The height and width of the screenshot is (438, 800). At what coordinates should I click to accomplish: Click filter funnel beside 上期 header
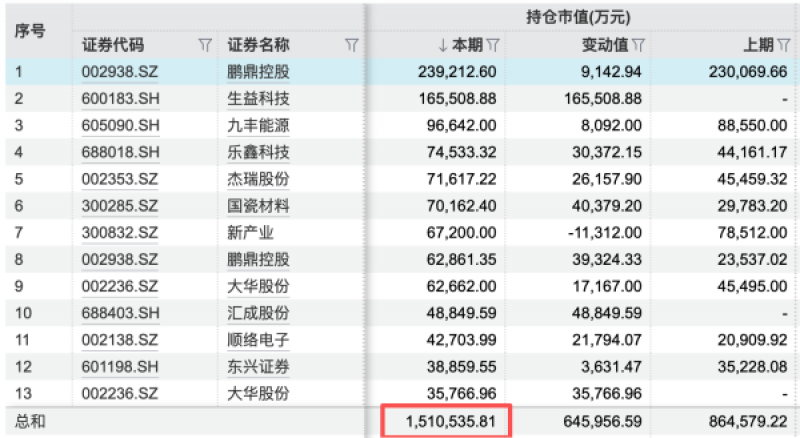pos(784,45)
